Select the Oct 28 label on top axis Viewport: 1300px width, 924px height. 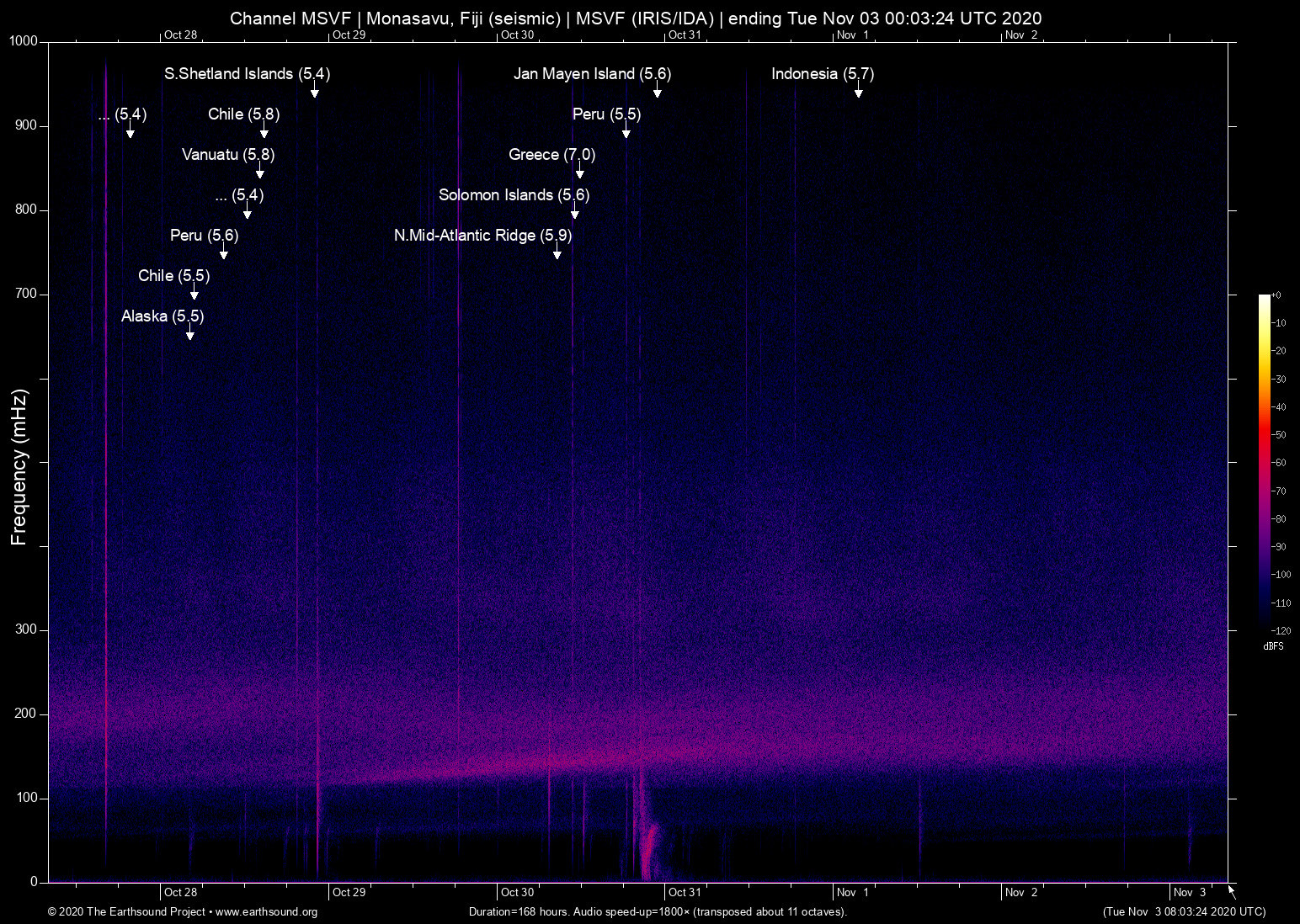click(x=180, y=35)
